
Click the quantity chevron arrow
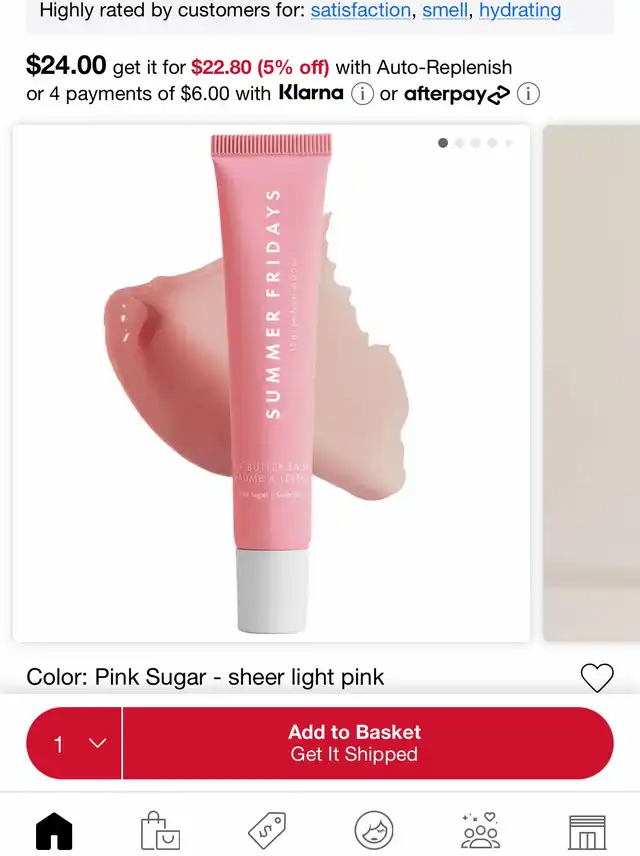click(x=98, y=743)
